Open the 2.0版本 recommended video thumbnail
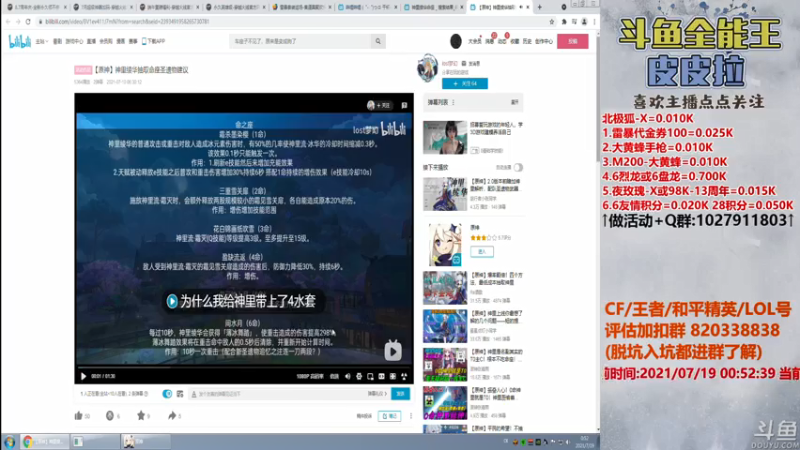 (x=445, y=194)
